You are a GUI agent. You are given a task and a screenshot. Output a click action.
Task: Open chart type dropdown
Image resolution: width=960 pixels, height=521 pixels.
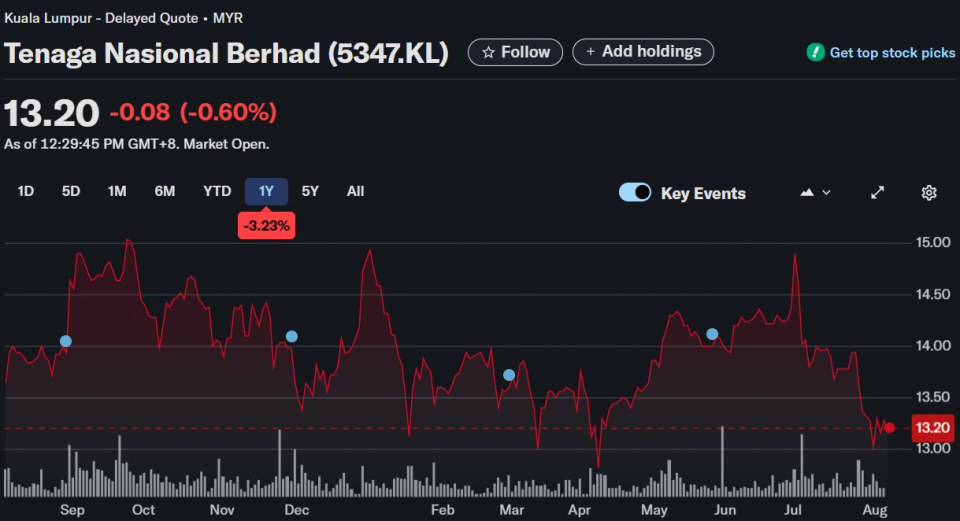coord(816,193)
